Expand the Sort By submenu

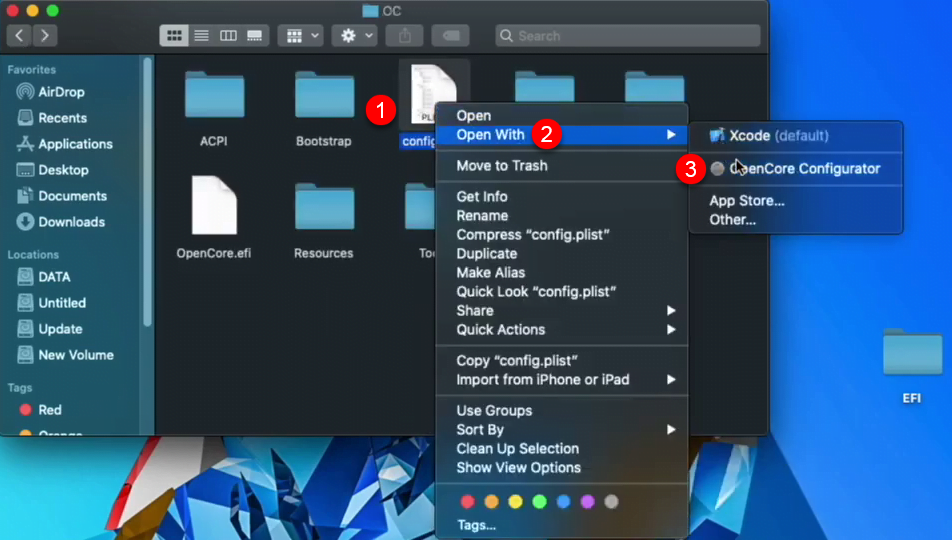pyautogui.click(x=562, y=430)
